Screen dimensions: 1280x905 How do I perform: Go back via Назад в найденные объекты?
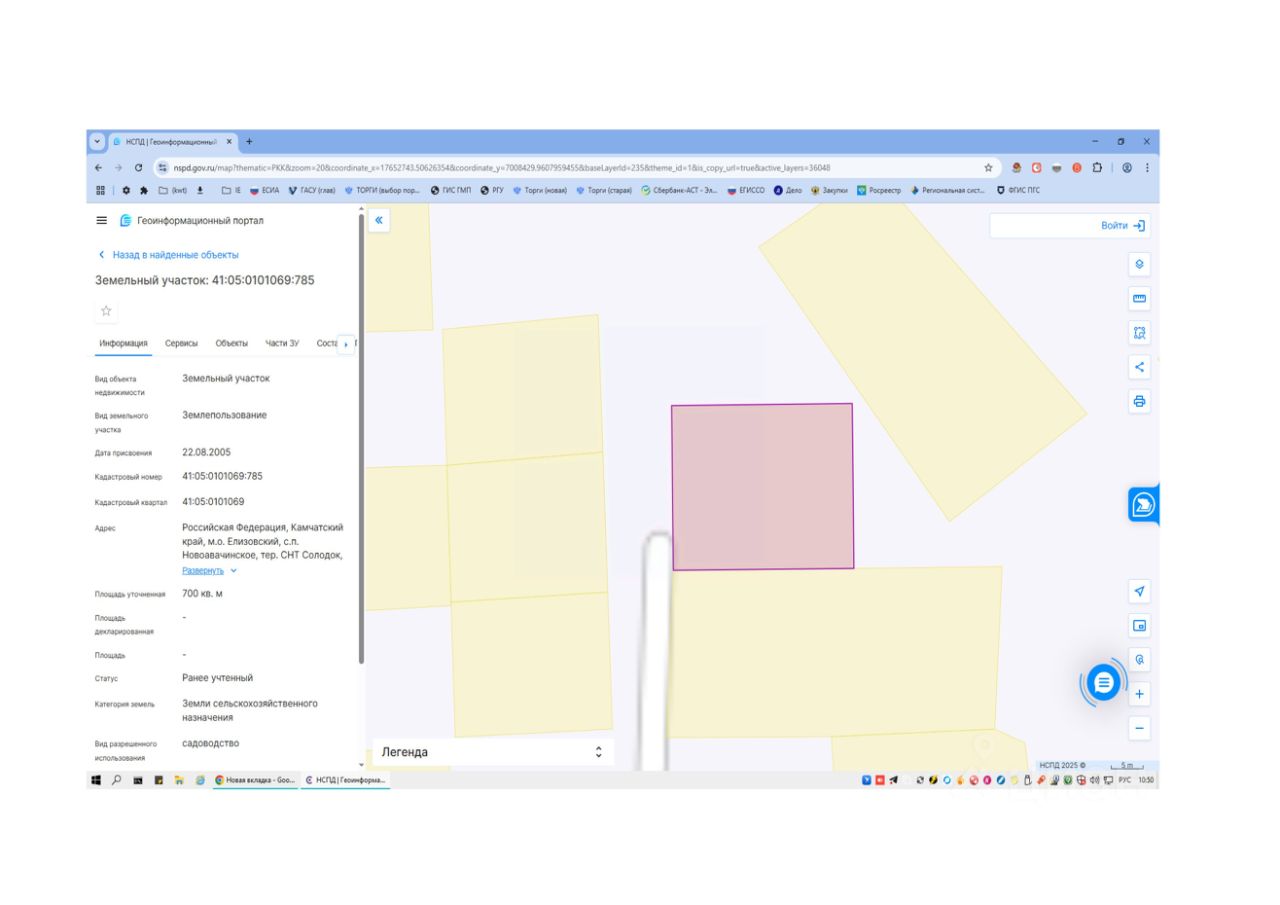pos(169,255)
